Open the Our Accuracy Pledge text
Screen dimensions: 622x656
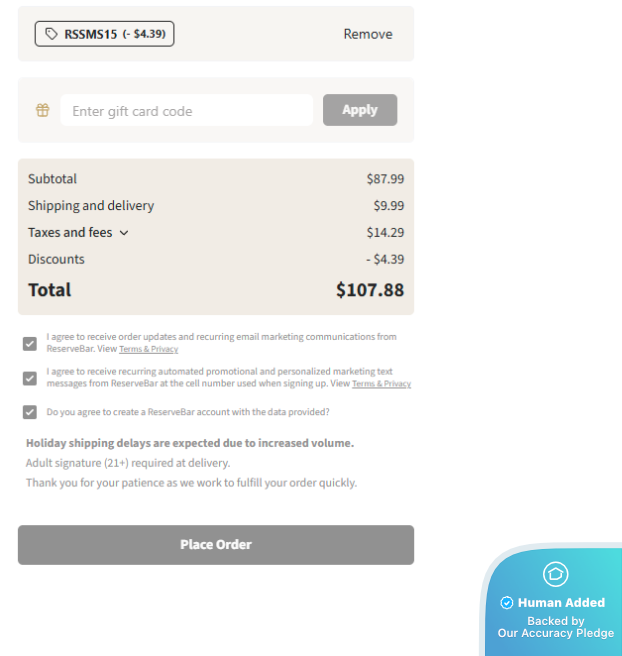coord(556,633)
